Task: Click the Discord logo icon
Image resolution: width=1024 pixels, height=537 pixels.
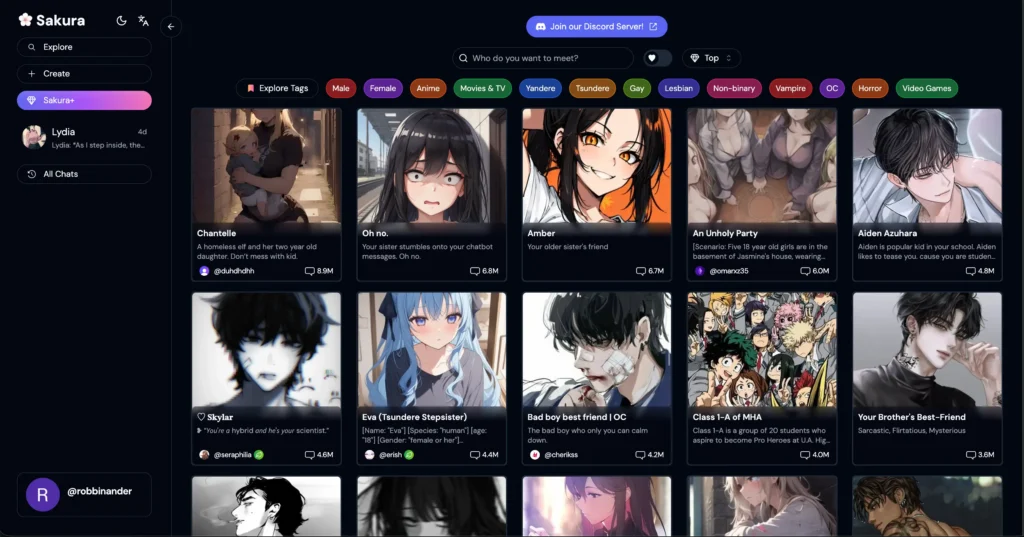Action: tap(540, 27)
